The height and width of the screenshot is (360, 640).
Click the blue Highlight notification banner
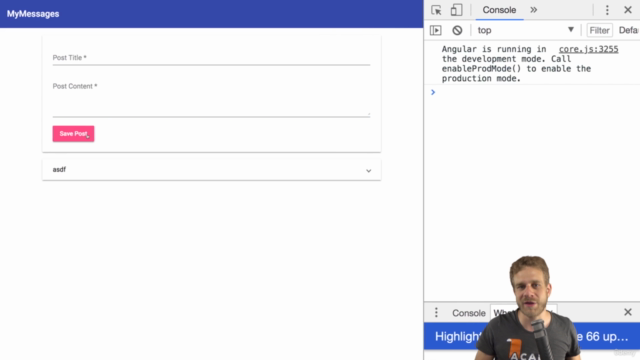coord(532,336)
